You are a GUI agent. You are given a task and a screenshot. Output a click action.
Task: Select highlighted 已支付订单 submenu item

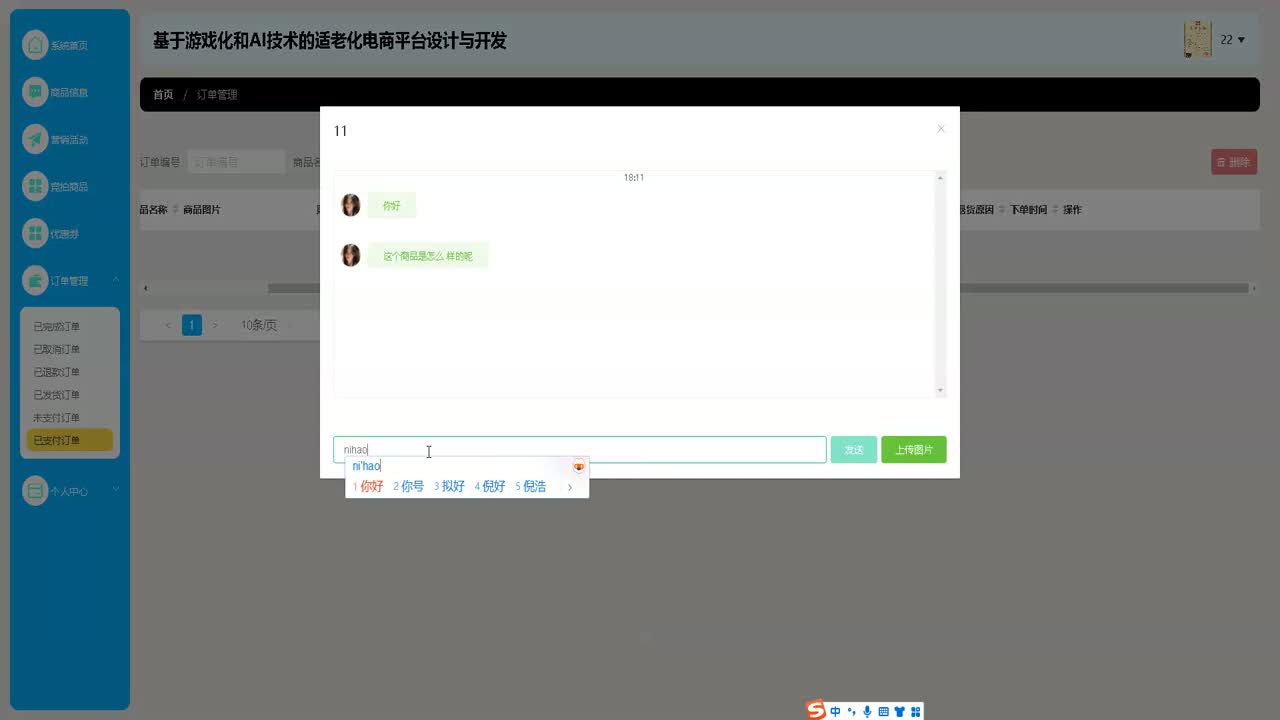70,440
